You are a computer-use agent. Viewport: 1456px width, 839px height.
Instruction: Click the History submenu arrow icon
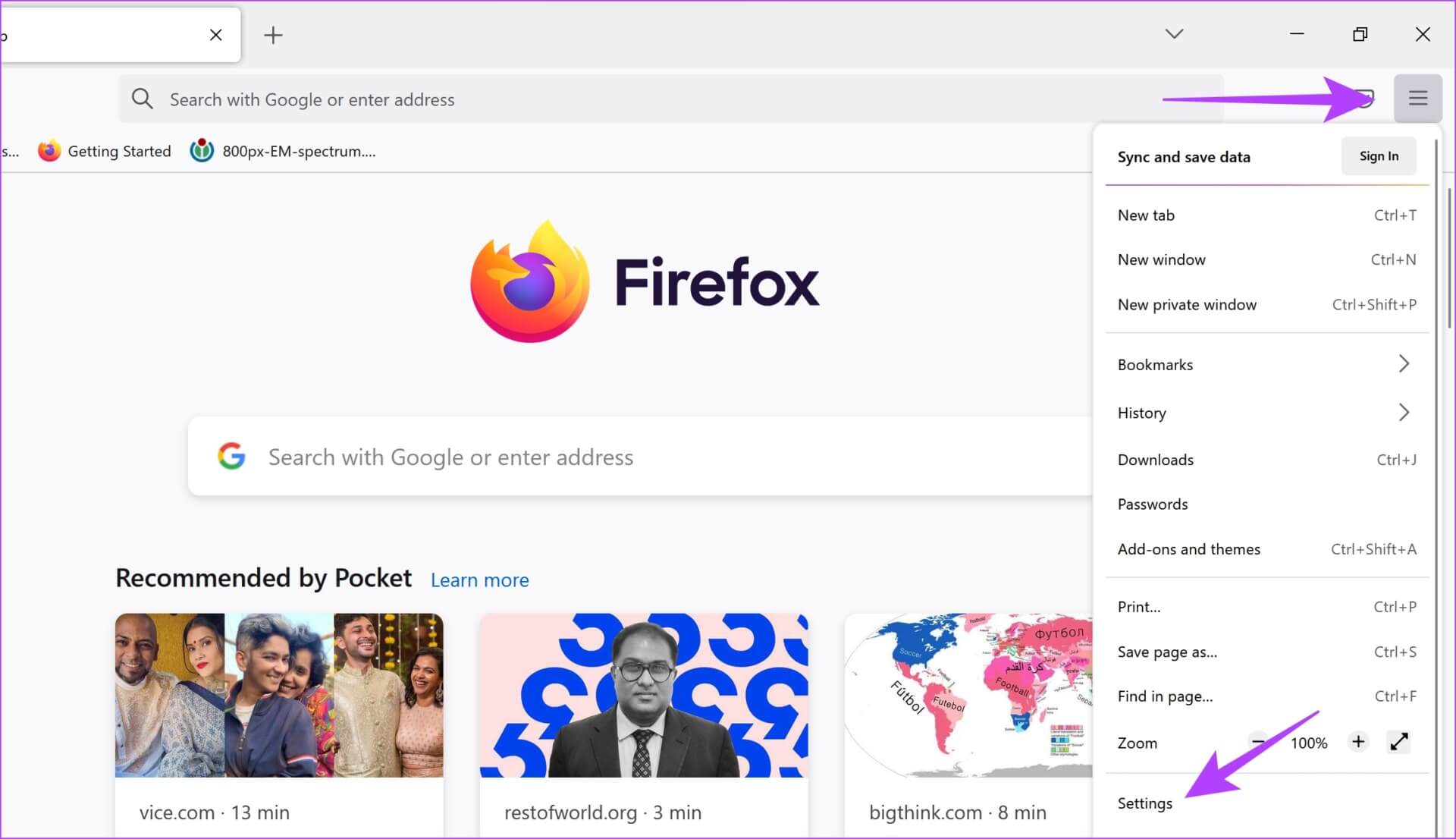click(1405, 412)
